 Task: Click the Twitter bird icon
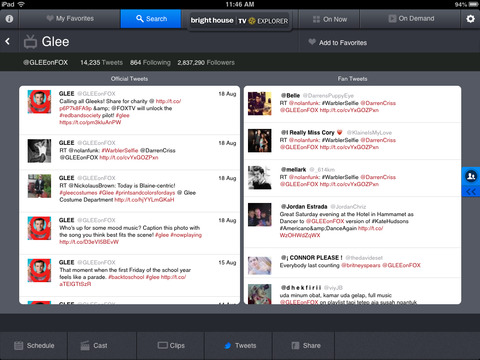tap(228, 346)
